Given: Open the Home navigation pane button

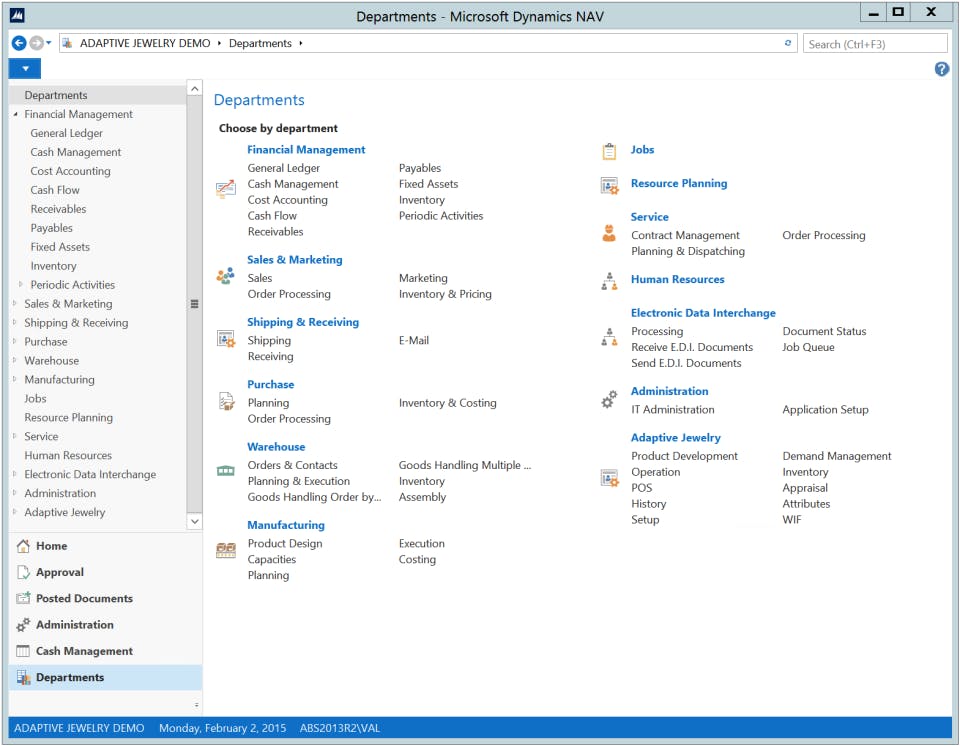Looking at the screenshot, I should 51,546.
